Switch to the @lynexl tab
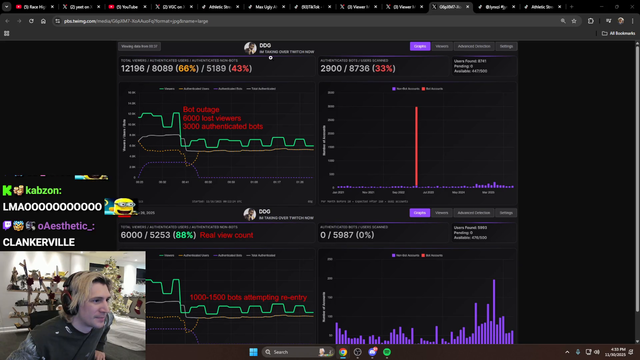640x360 pixels. point(497,7)
